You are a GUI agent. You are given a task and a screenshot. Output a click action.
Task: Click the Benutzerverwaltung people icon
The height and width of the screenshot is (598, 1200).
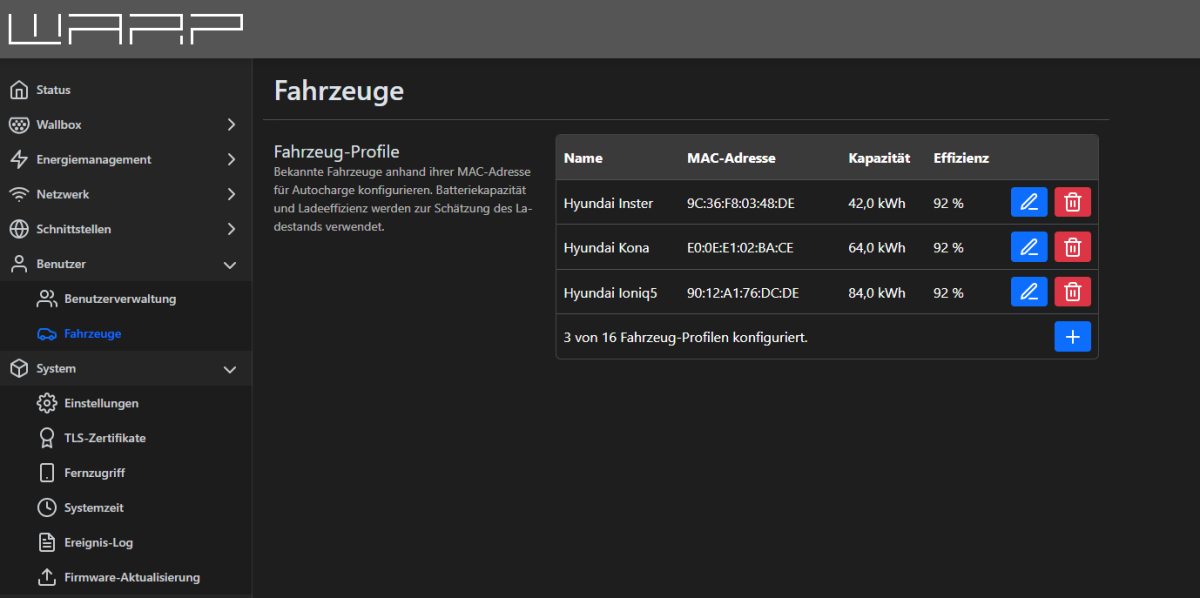coord(47,299)
